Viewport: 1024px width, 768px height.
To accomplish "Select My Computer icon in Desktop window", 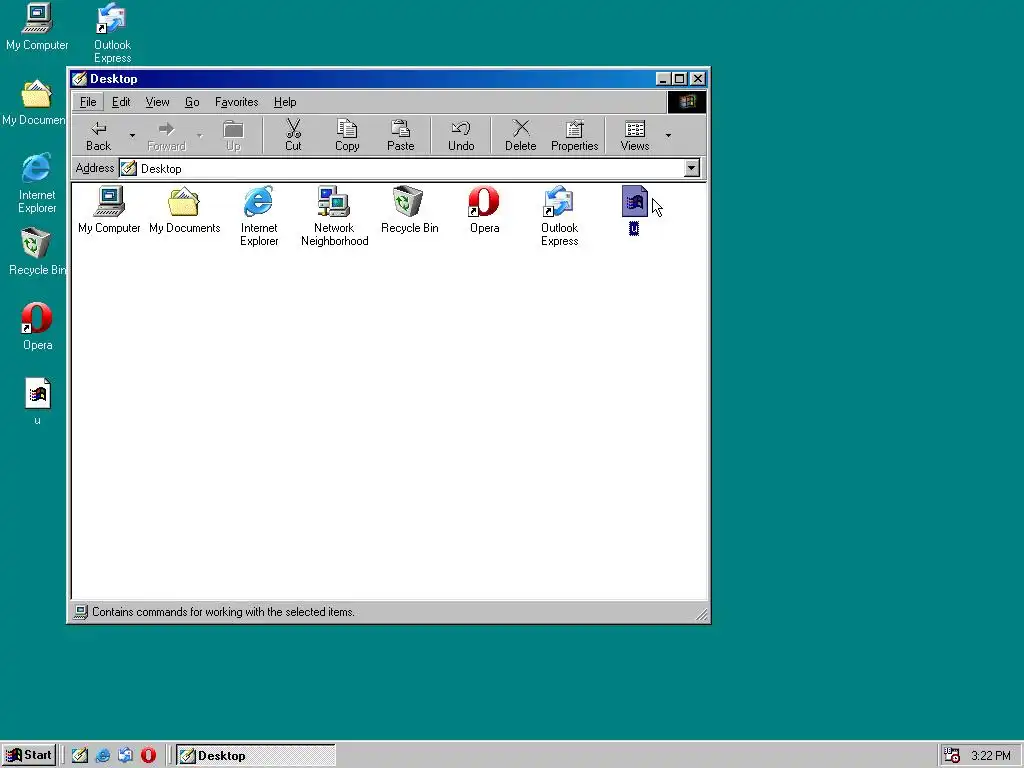I will [109, 210].
